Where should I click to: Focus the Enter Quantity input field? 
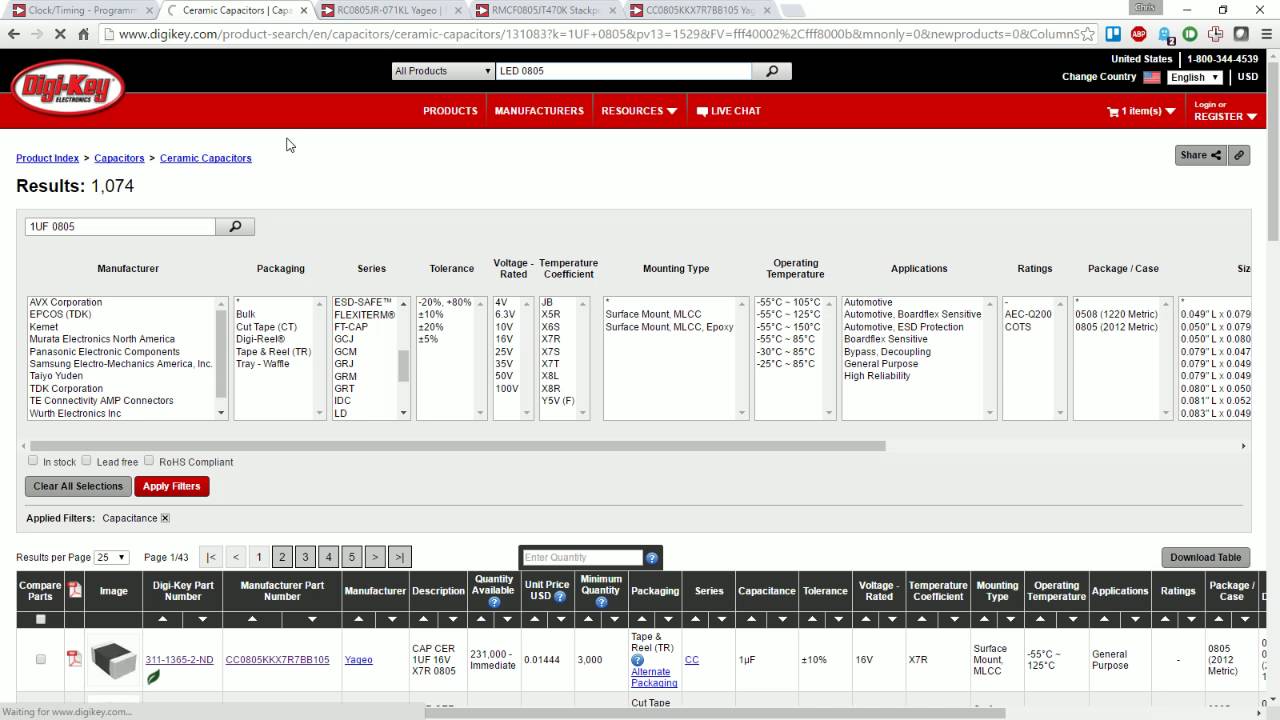coord(582,557)
